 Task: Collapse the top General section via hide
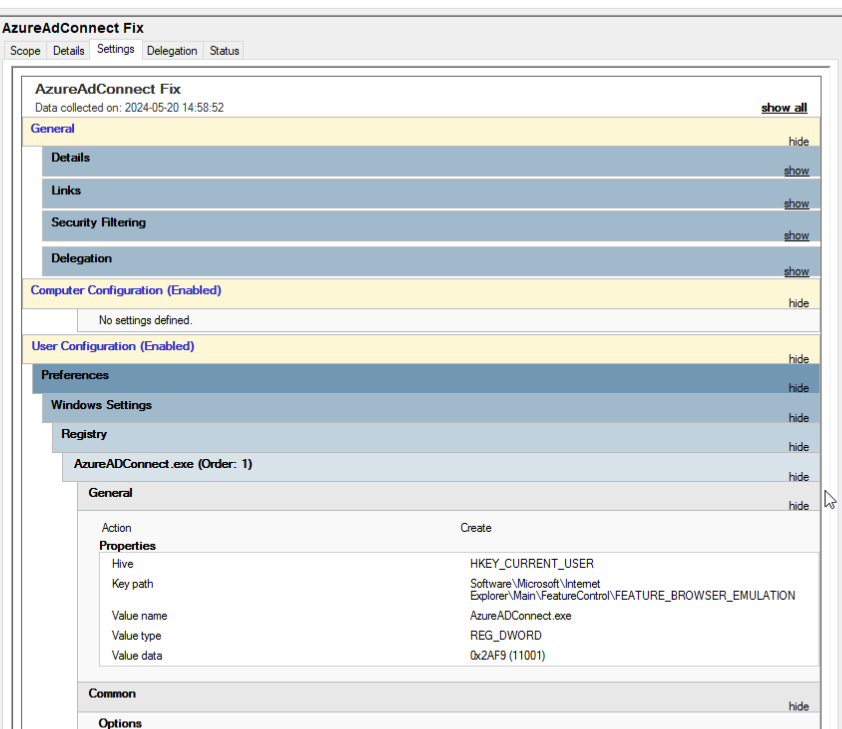click(798, 142)
